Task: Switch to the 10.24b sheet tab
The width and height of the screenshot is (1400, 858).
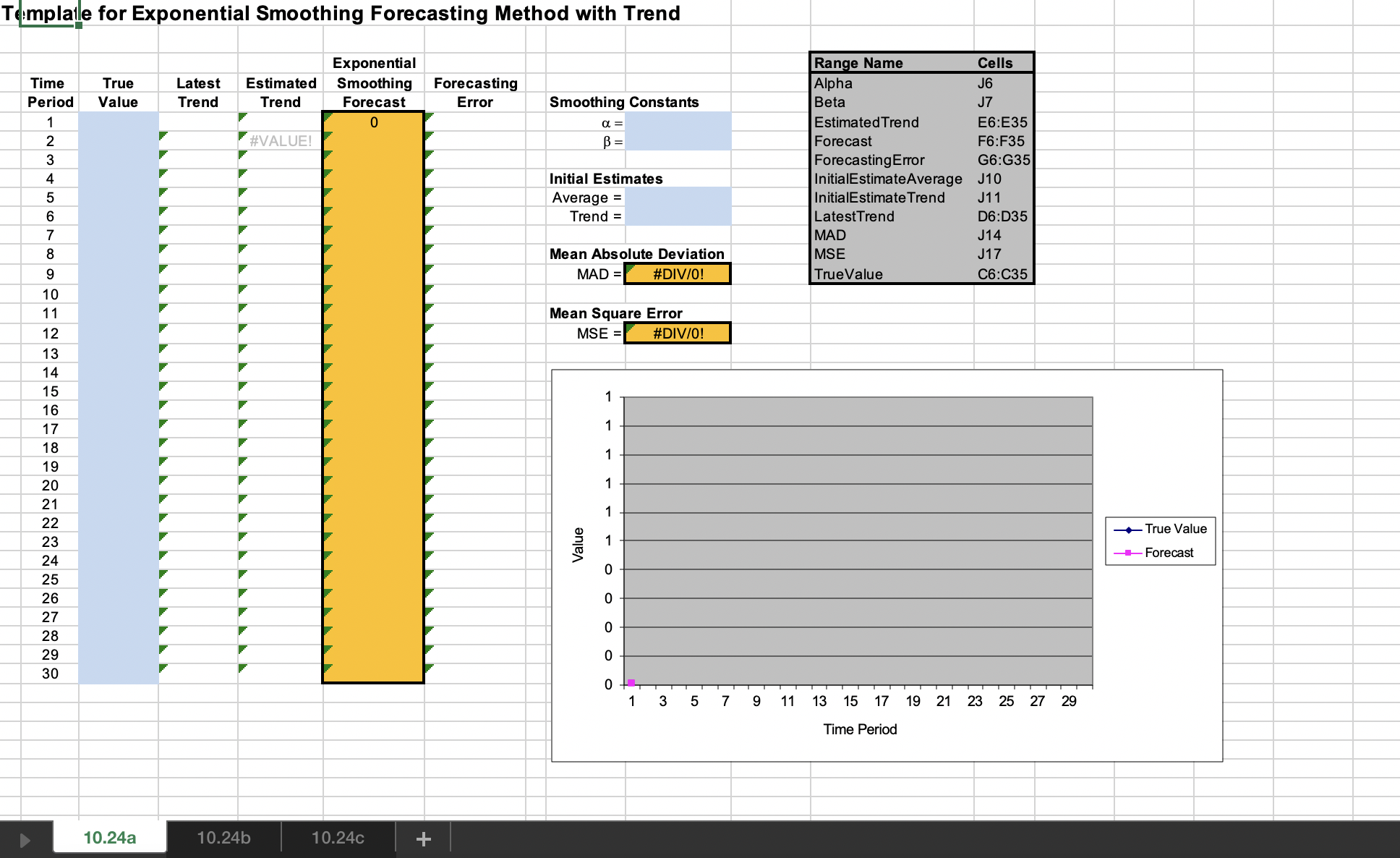Action: point(222,838)
